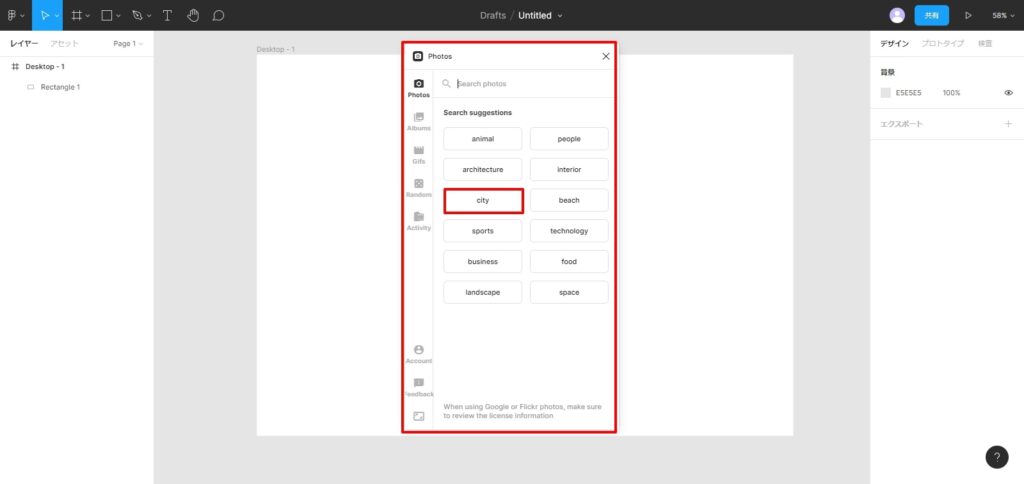
Task: Switch to the アセット tab
Action: (65, 44)
